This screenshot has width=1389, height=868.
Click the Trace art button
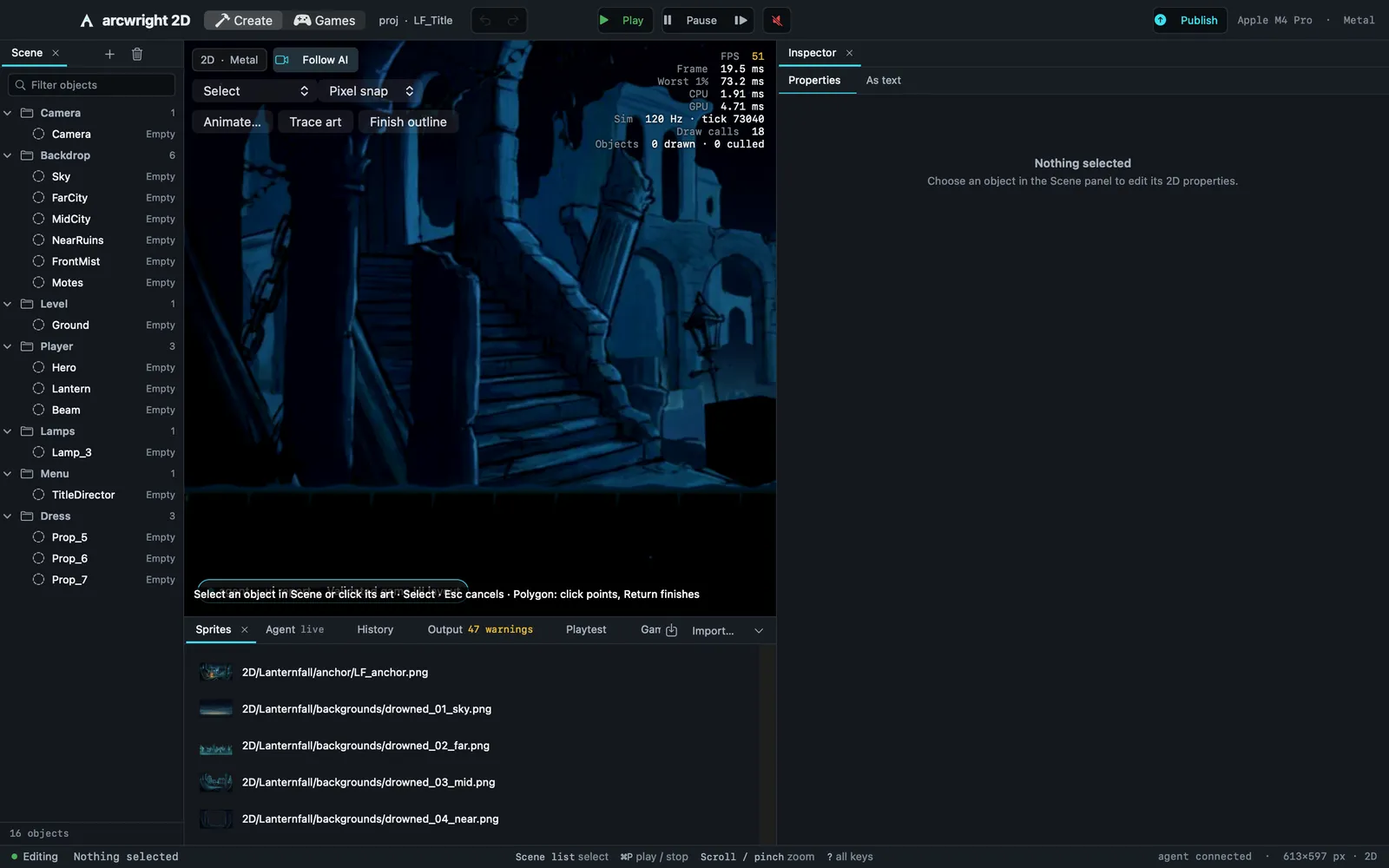tap(315, 122)
